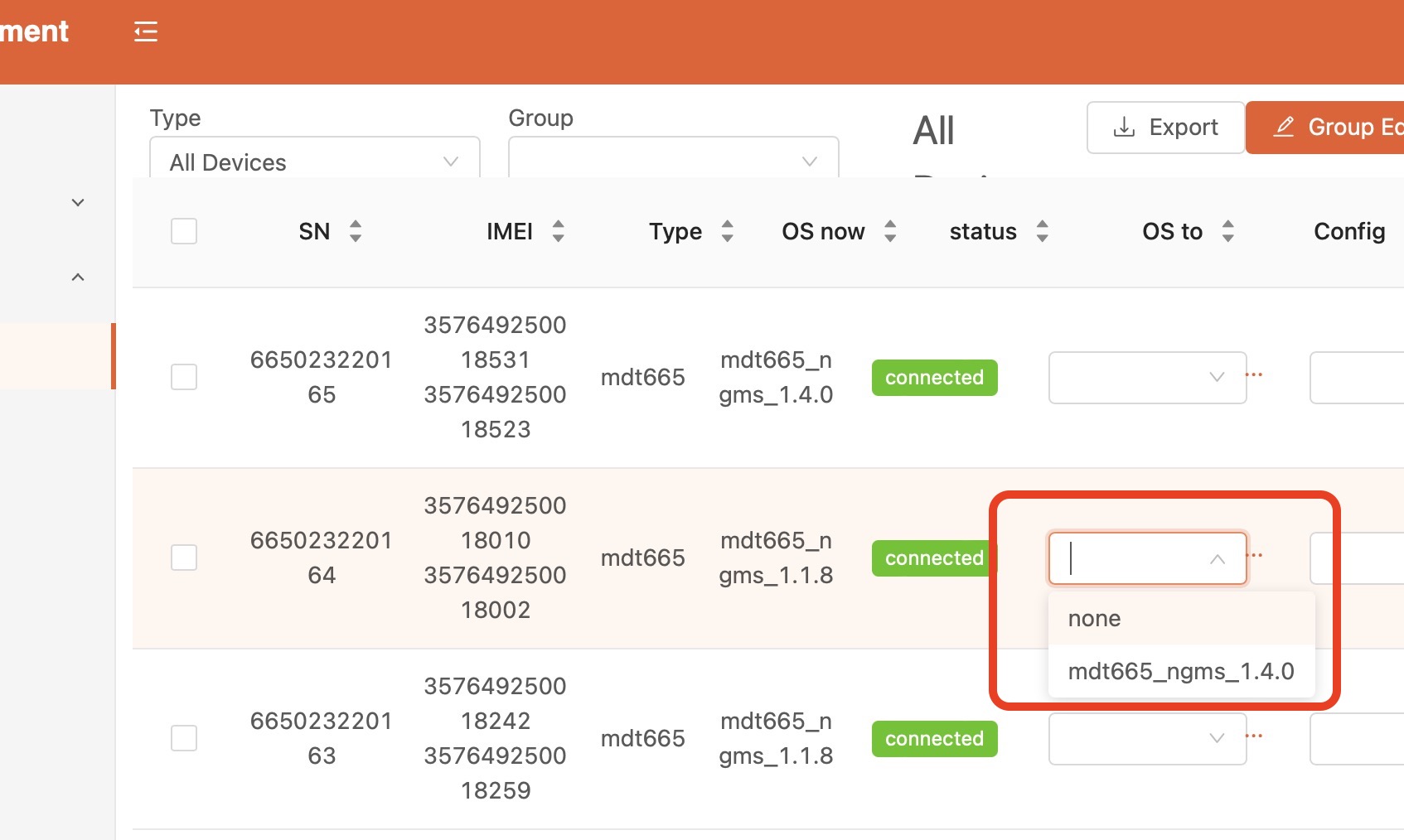Click the selected menu item in the sidebar
Viewport: 1404px width, 840px height.
tap(57, 356)
